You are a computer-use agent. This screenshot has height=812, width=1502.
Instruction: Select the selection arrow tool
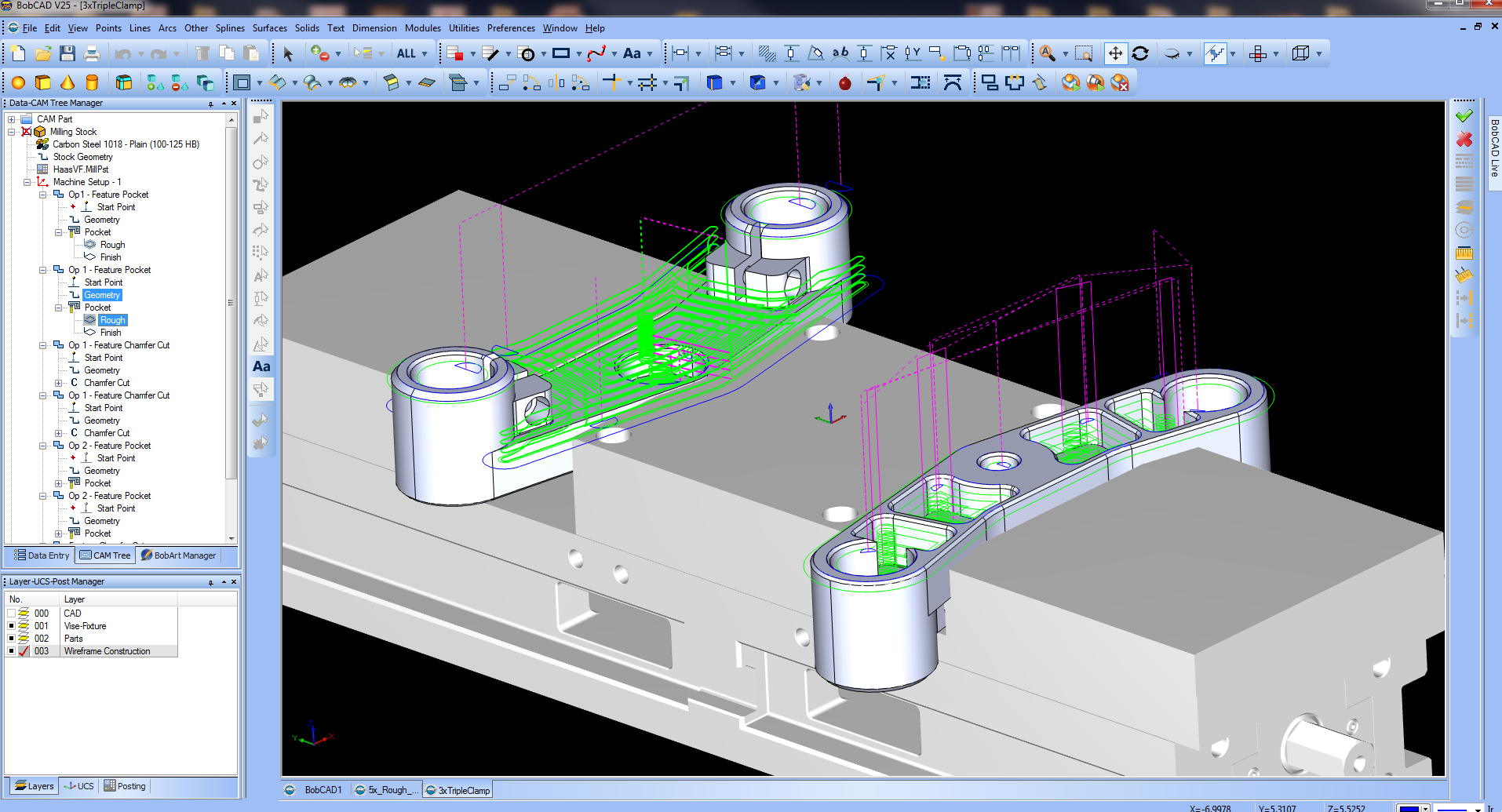coord(288,53)
